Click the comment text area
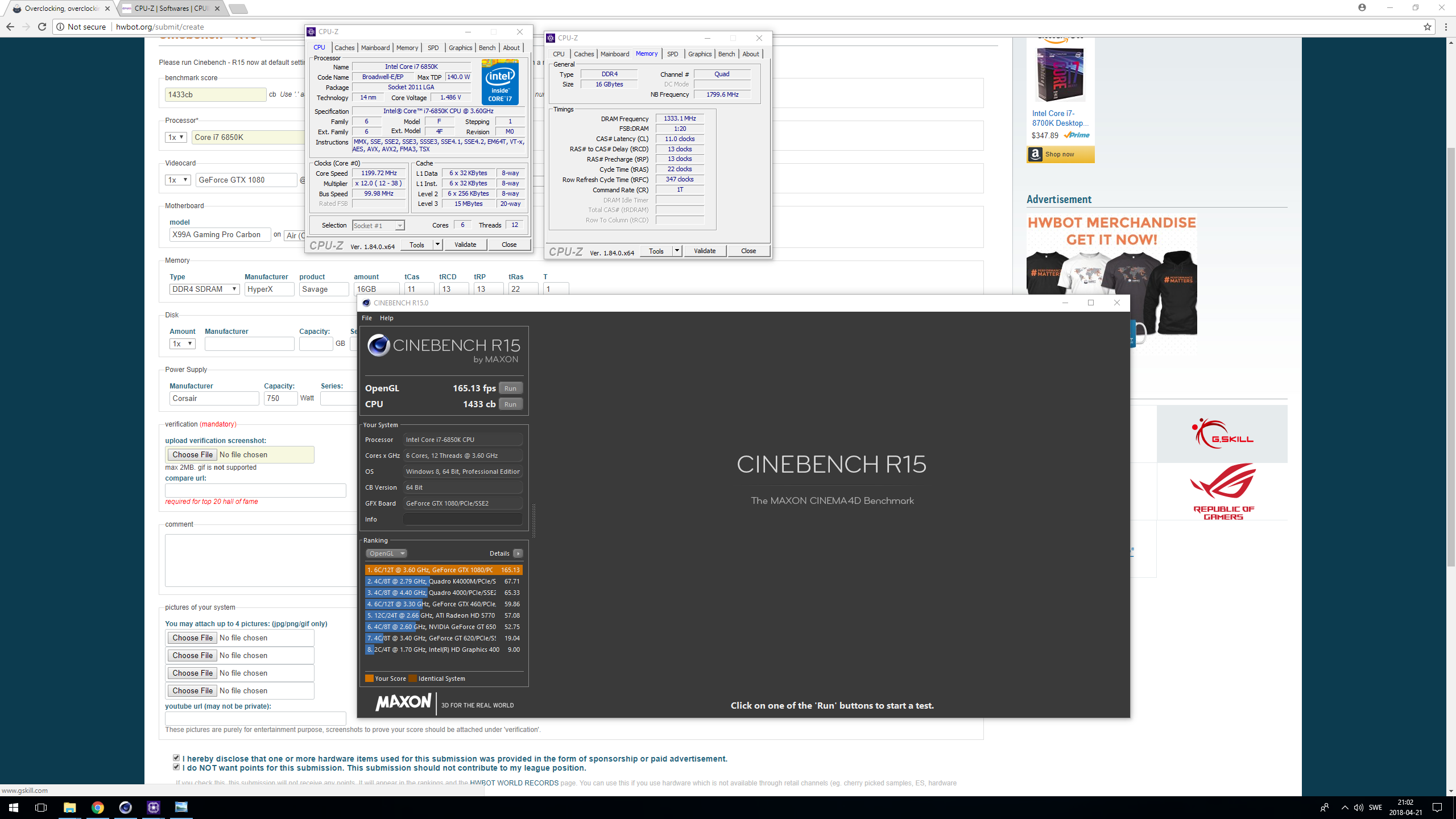Image resolution: width=1456 pixels, height=819 pixels. coord(260,560)
